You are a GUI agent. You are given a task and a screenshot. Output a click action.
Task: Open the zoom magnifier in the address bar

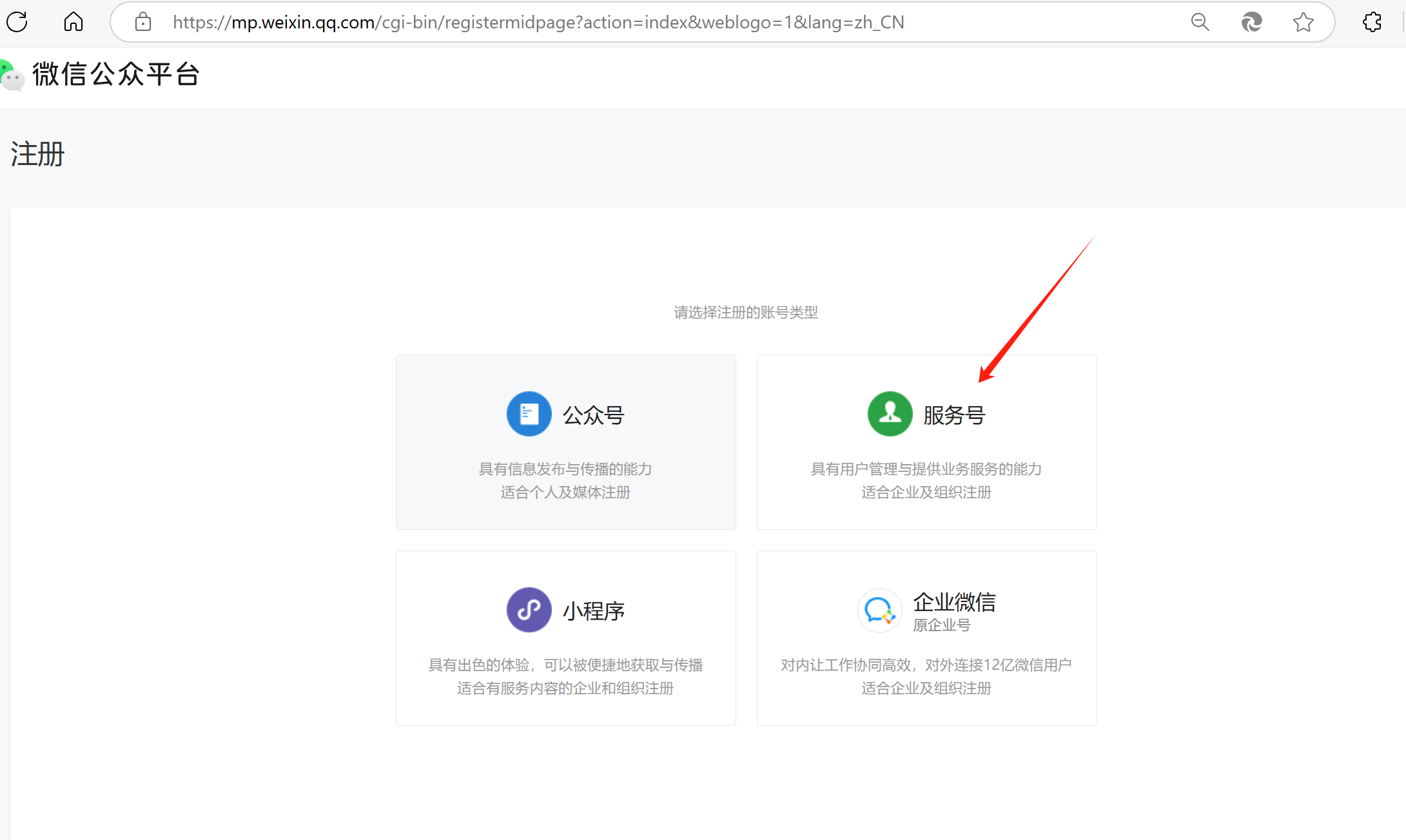[x=1200, y=22]
